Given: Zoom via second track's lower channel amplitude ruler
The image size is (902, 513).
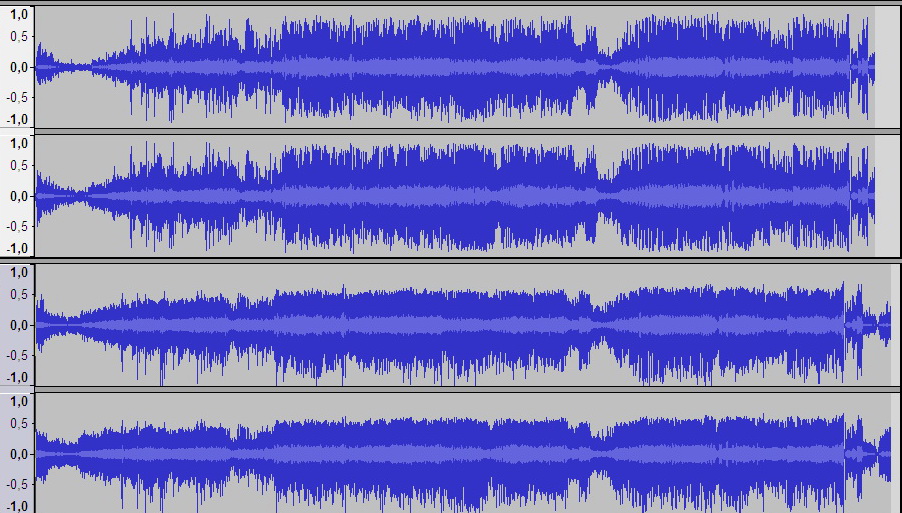Looking at the screenshot, I should tap(17, 453).
